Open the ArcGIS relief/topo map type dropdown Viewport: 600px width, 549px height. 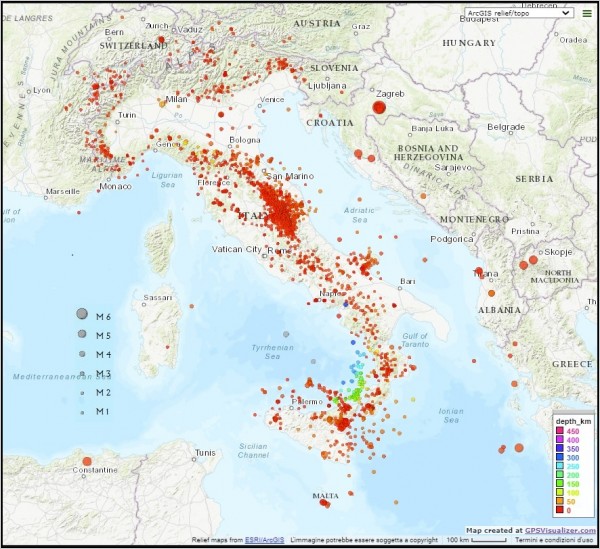tap(519, 13)
